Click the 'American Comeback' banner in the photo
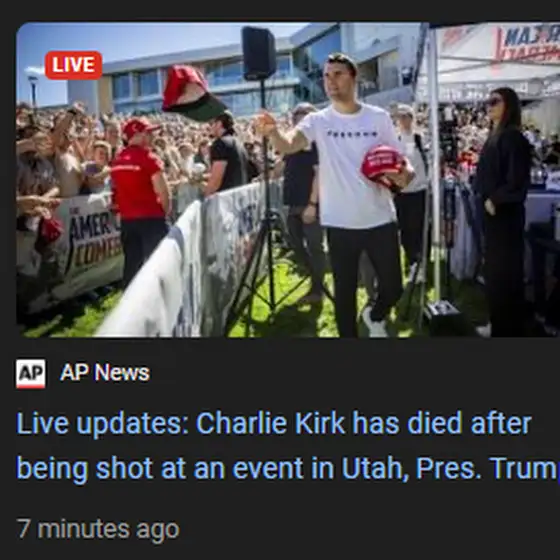Screen dimensions: 560x560 (93, 243)
